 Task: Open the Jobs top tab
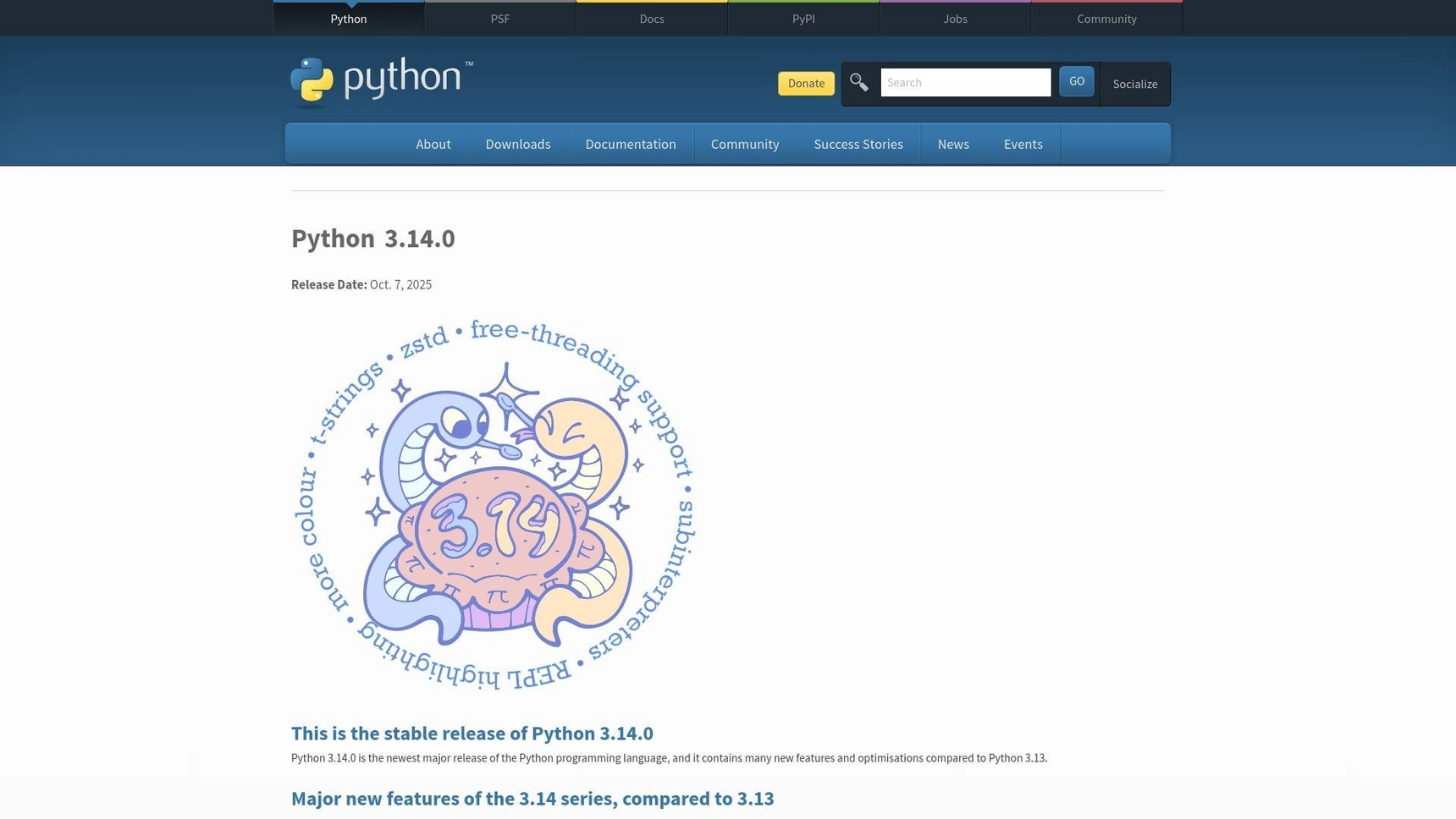click(955, 19)
